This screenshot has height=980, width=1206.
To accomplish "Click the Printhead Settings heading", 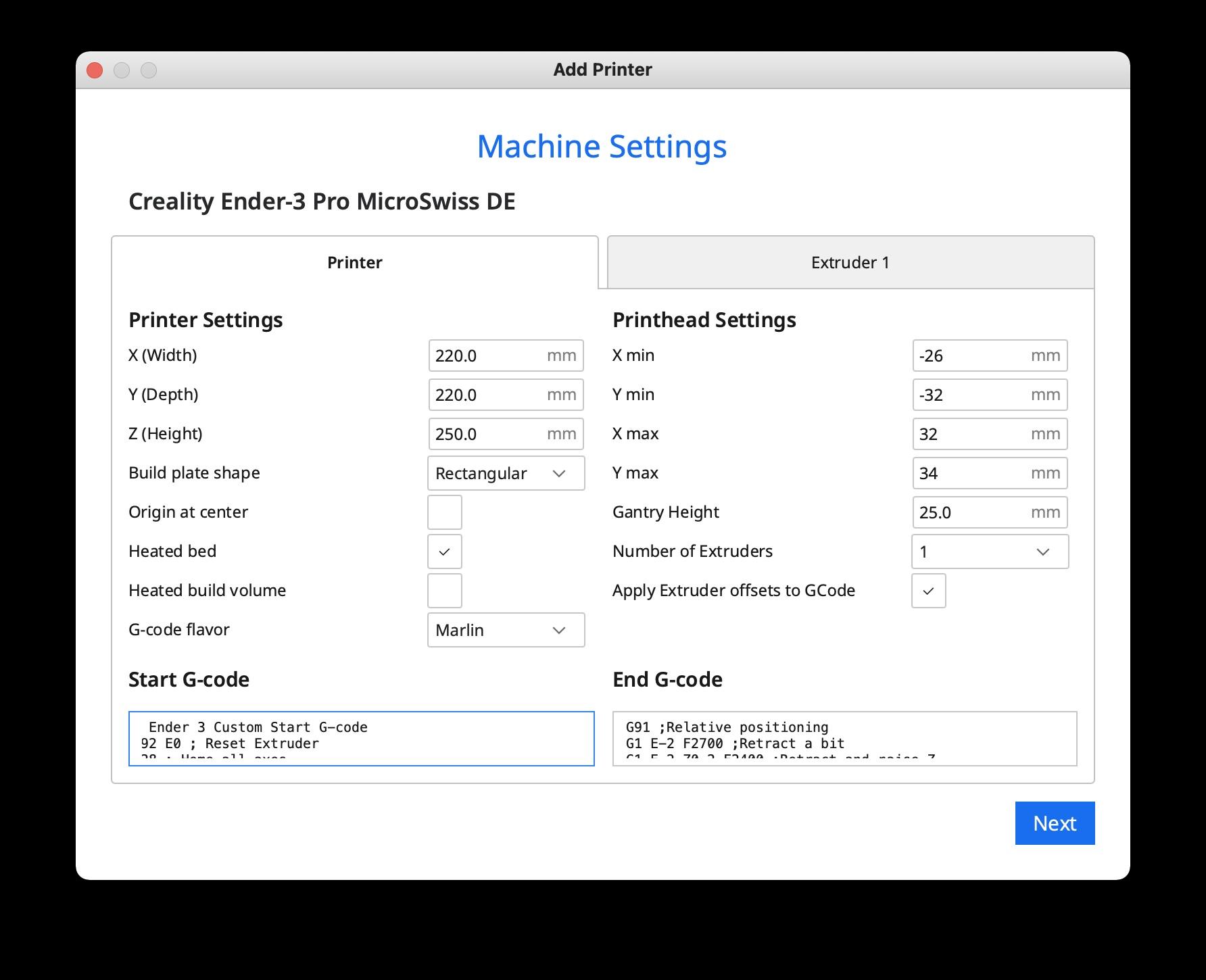I will point(704,320).
